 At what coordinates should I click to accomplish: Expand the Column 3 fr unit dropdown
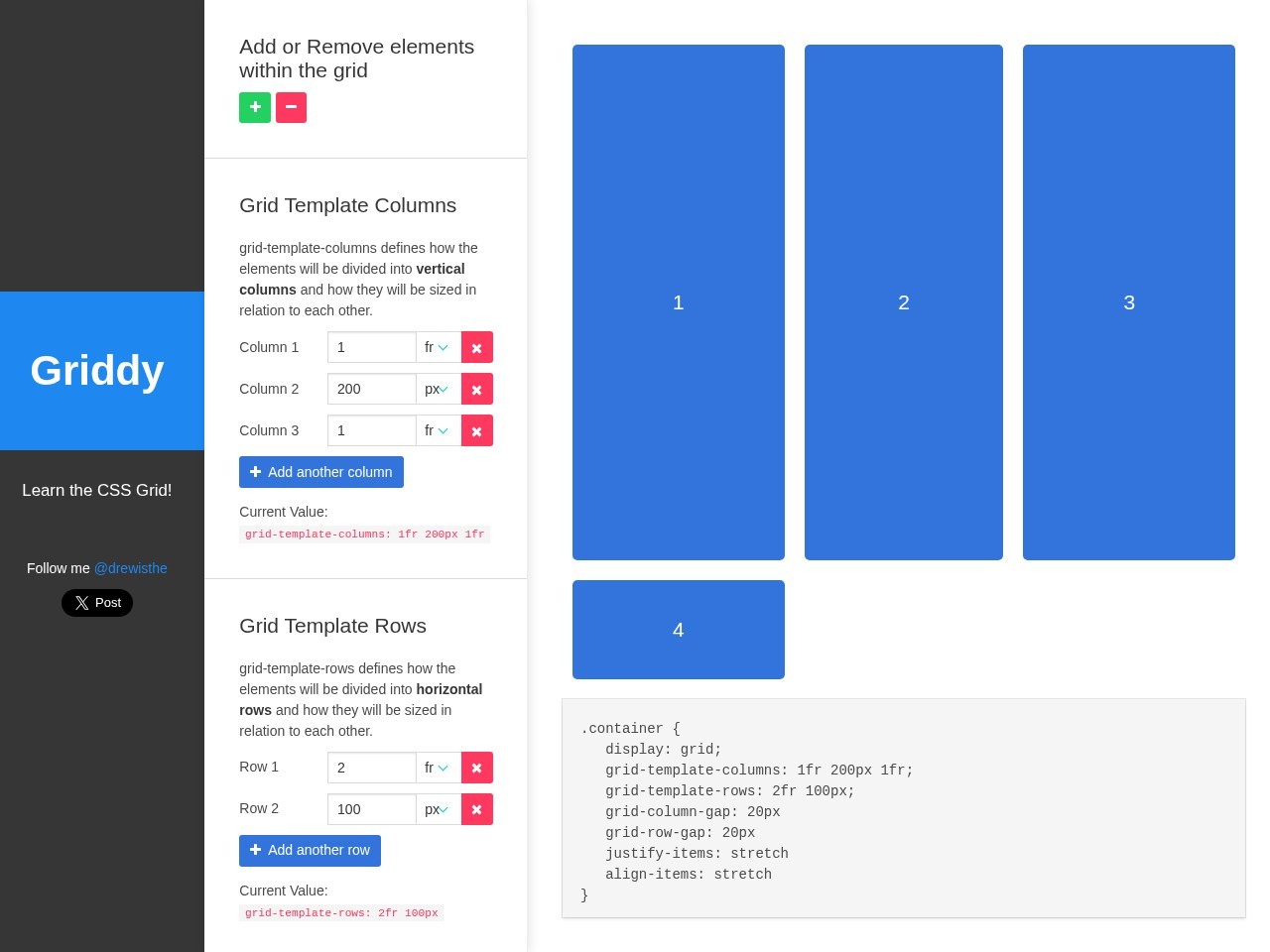[439, 430]
